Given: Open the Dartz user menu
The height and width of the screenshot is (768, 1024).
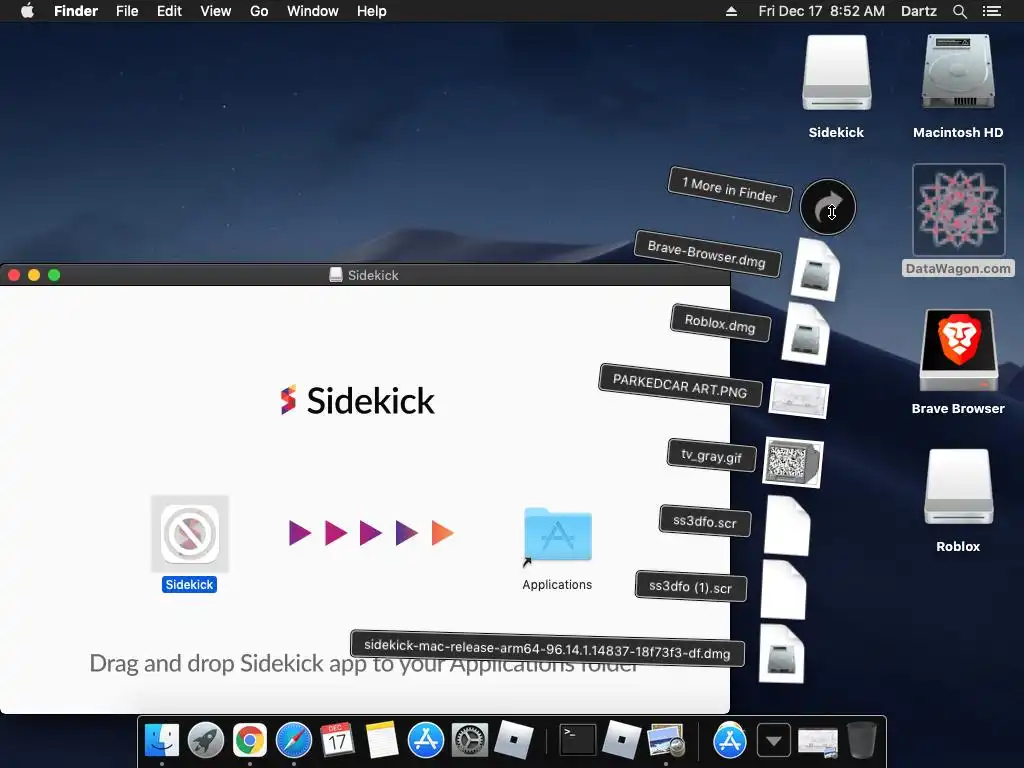Looking at the screenshot, I should click(x=919, y=11).
